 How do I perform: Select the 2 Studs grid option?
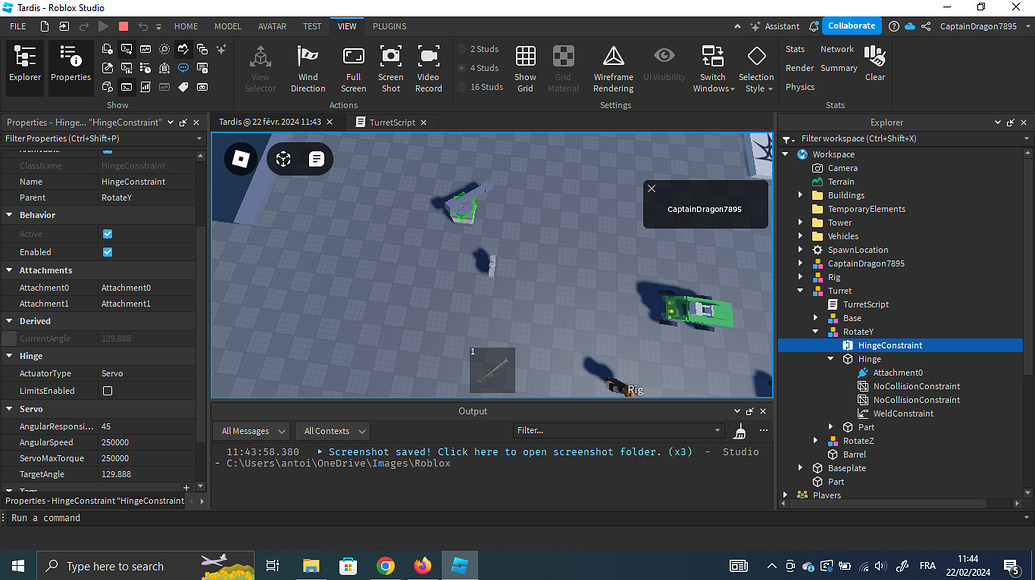click(x=479, y=49)
